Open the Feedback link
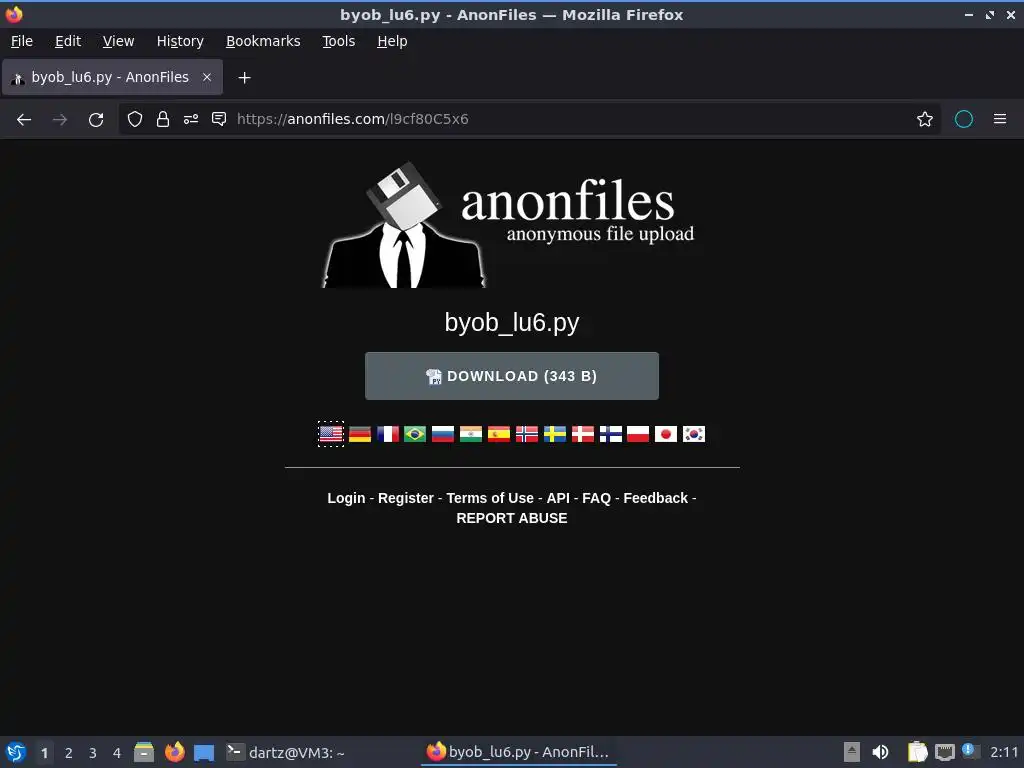Viewport: 1024px width, 768px height. [656, 498]
